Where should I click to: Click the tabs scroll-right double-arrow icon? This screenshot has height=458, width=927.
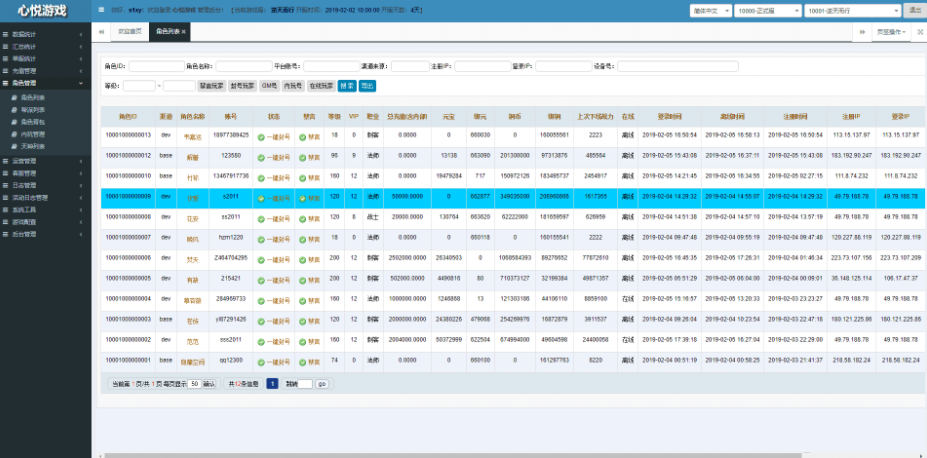pos(862,32)
